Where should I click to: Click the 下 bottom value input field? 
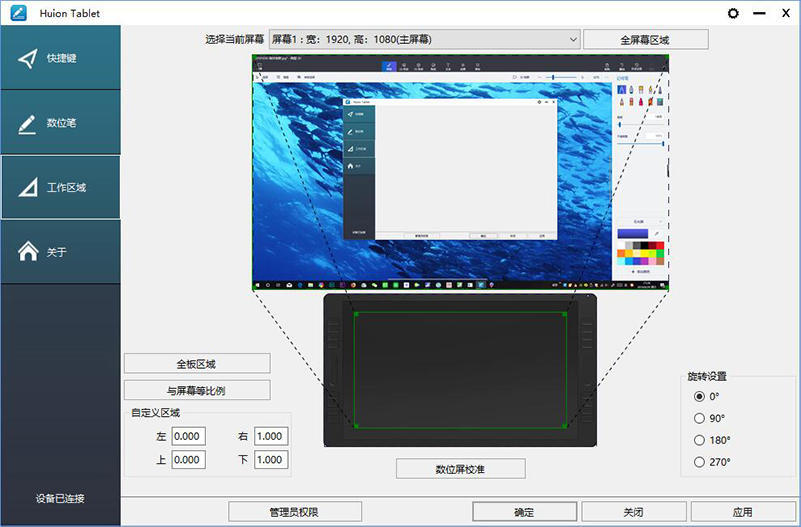271,460
